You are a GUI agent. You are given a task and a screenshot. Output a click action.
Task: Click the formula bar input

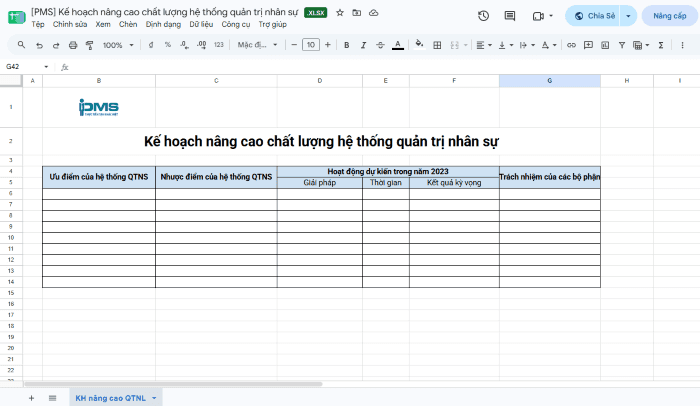tap(384, 67)
